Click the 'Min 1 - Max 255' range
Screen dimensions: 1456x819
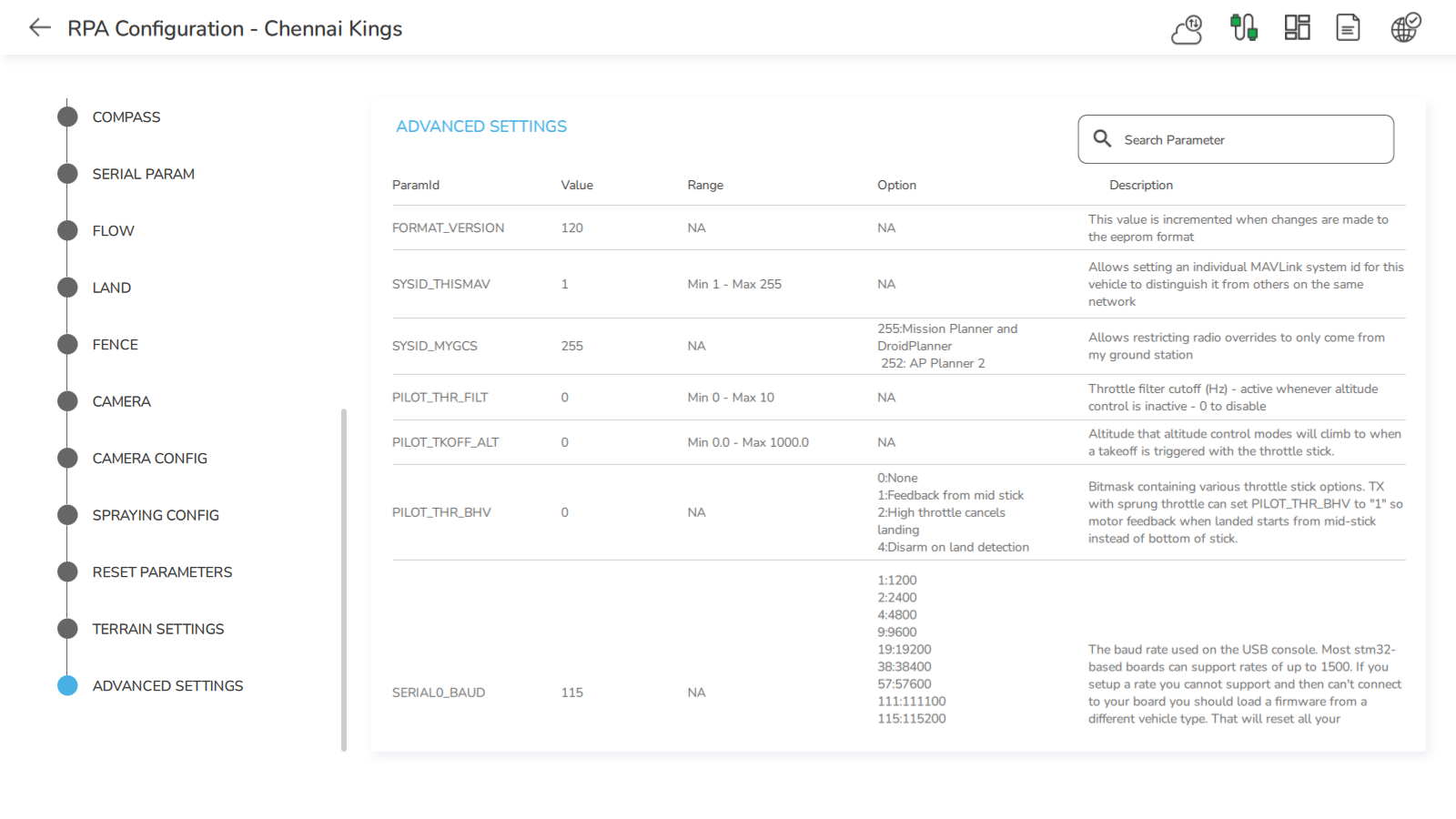click(734, 284)
